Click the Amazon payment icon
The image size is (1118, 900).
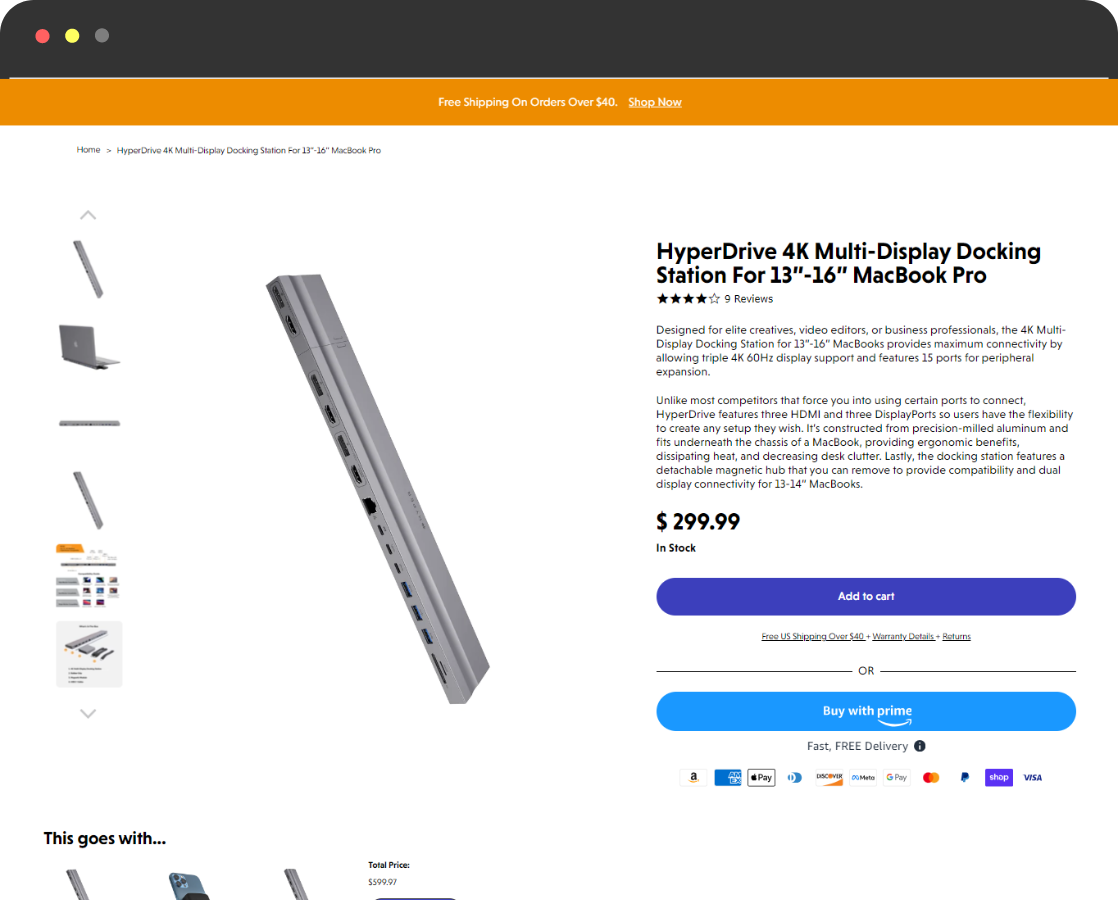click(x=693, y=777)
